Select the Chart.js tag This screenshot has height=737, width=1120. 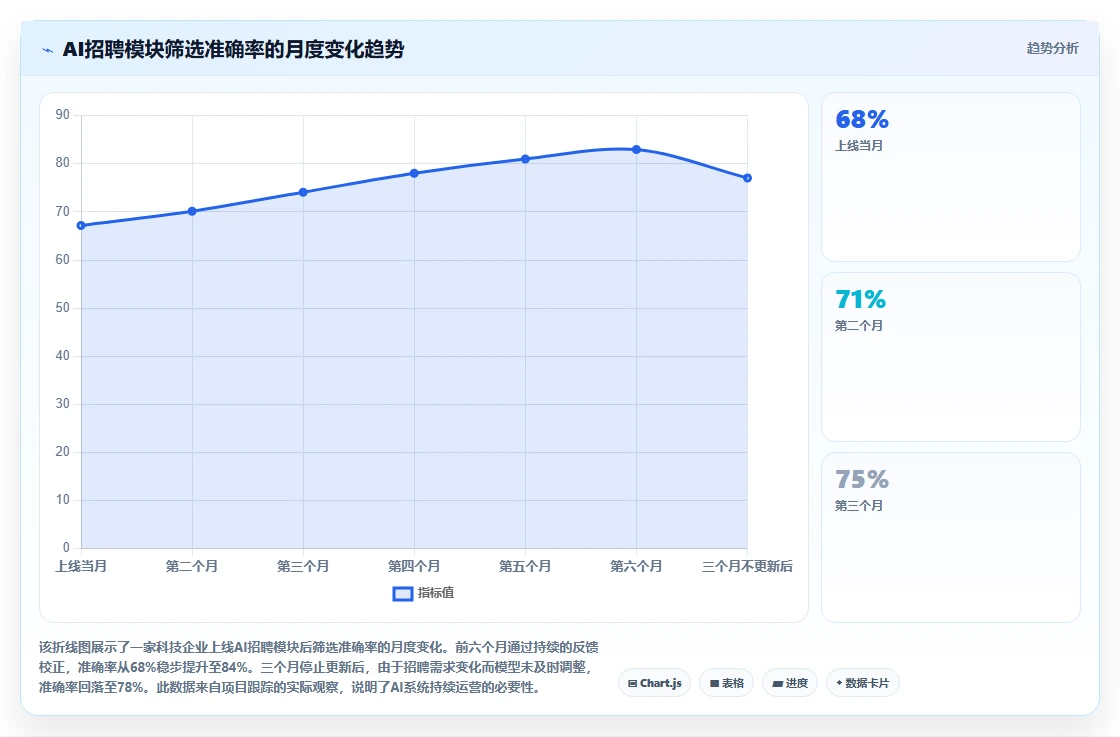click(654, 683)
